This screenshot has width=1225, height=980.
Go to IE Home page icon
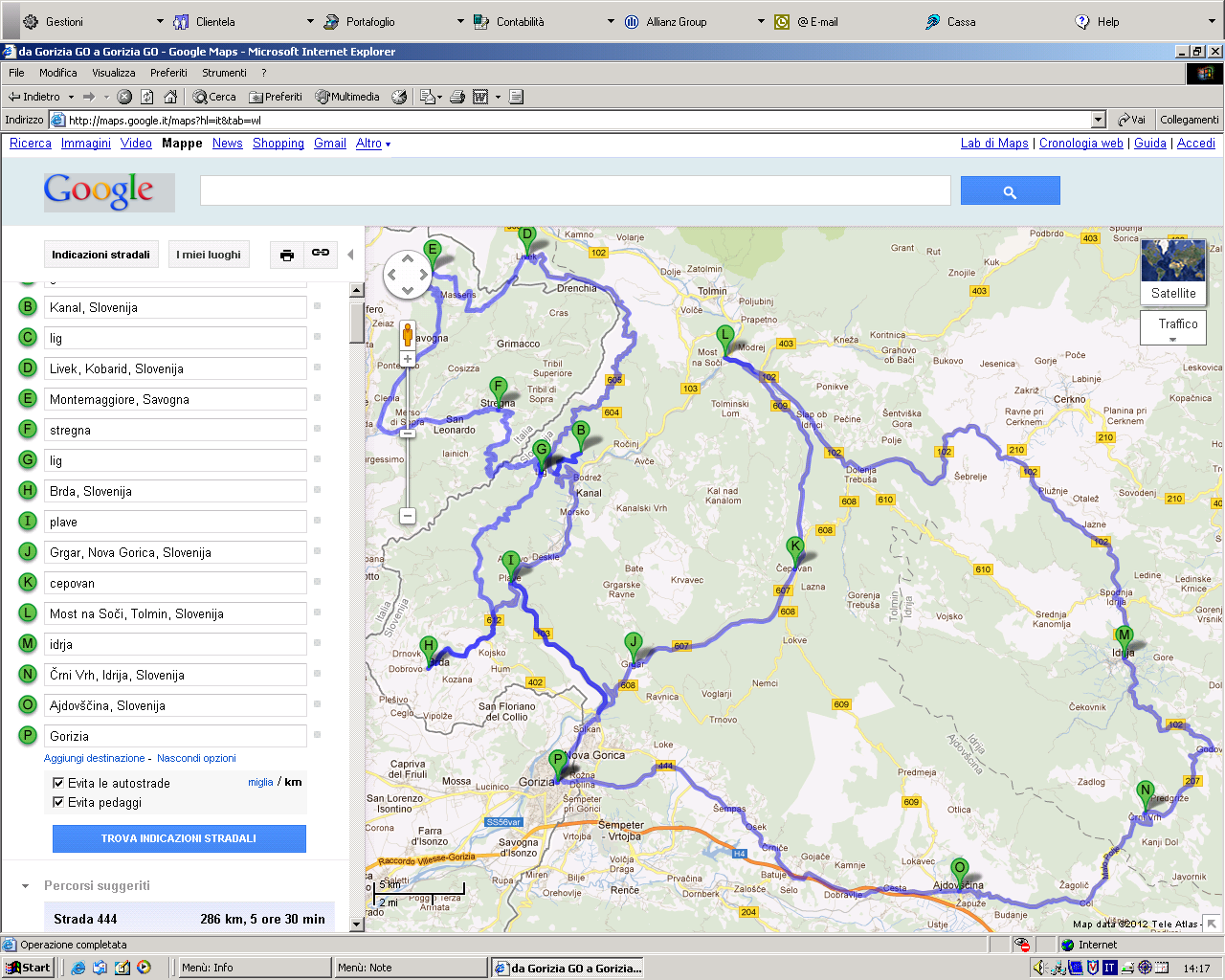pos(170,97)
